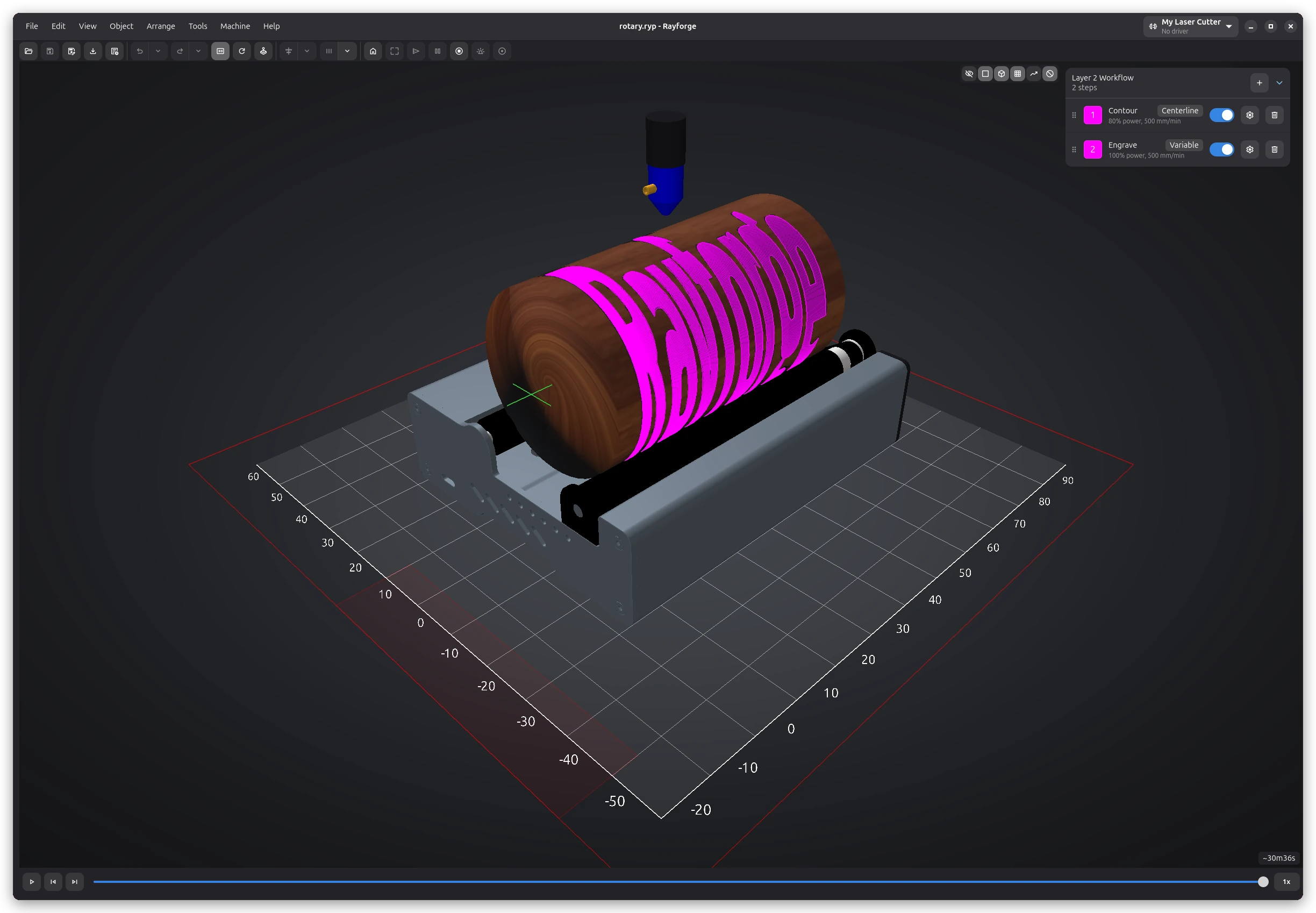Home the machine with the house icon
The height and width of the screenshot is (913, 1316).
pos(373,51)
